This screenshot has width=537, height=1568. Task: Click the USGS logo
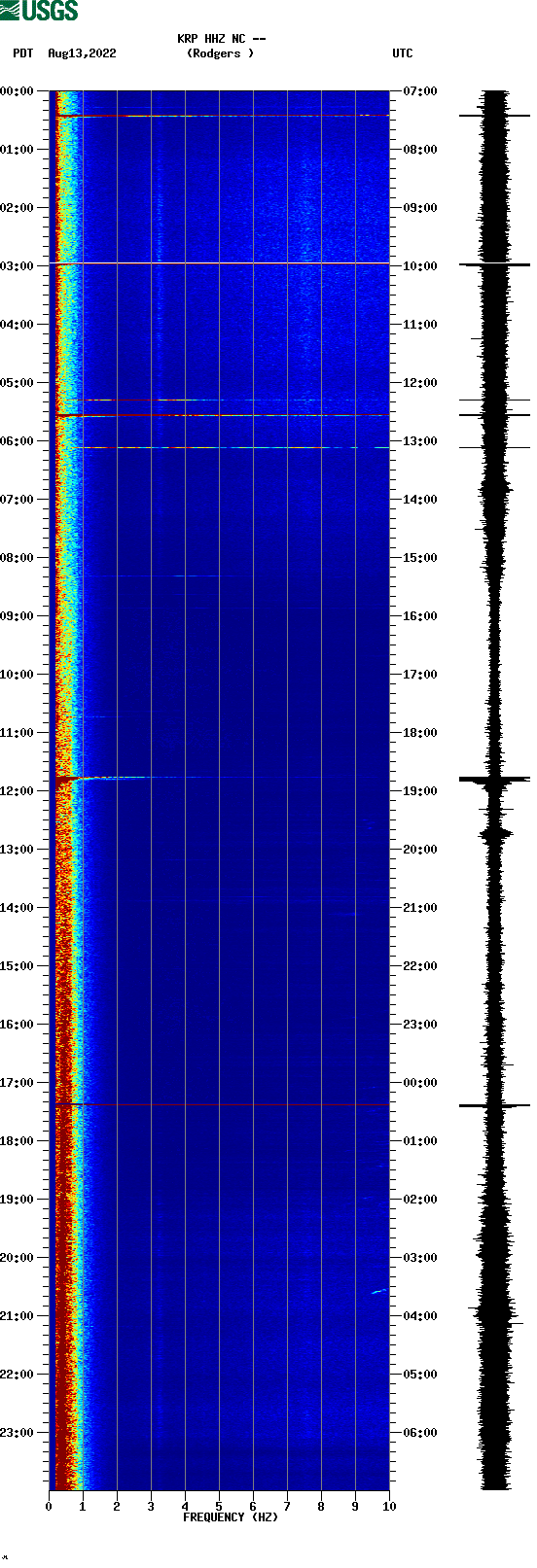click(39, 11)
